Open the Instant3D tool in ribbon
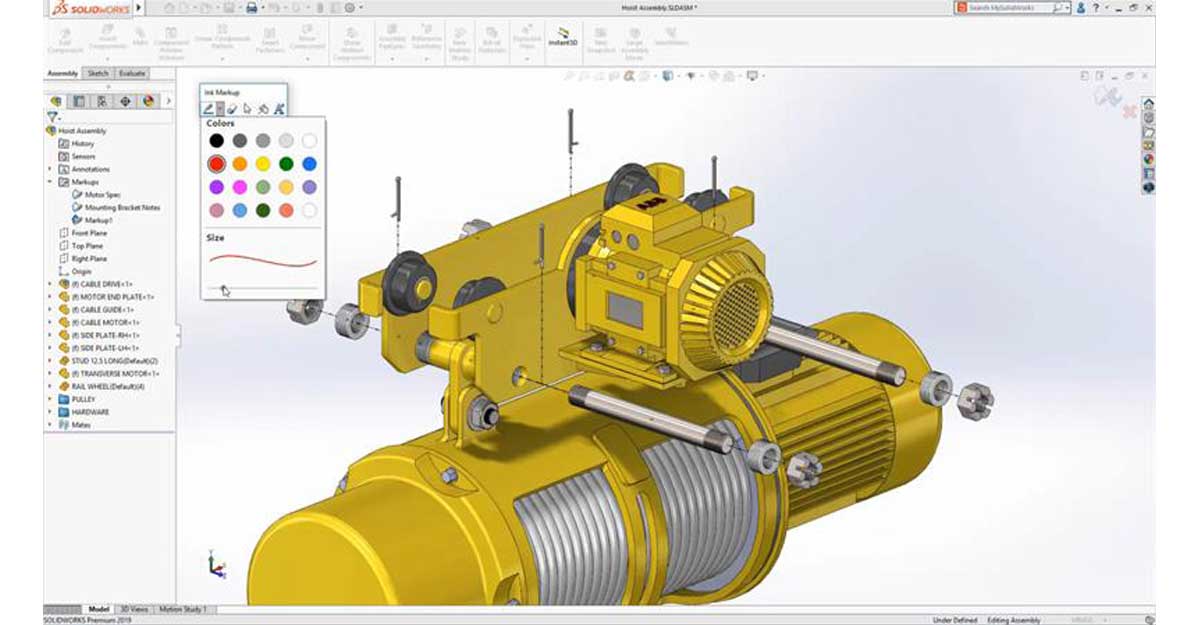1200x625 pixels. pyautogui.click(x=564, y=37)
